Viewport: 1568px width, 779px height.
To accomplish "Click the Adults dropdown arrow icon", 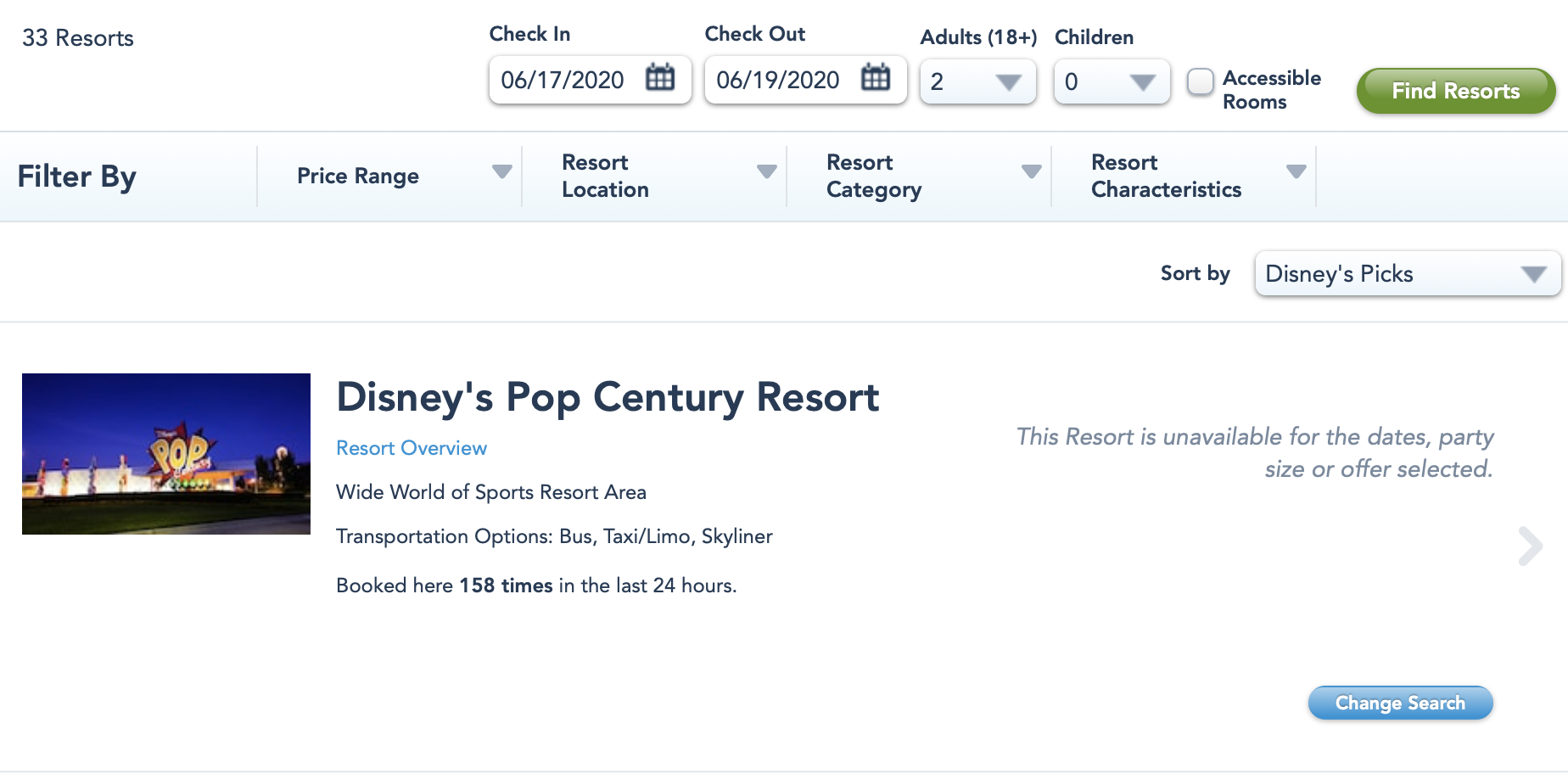I will (x=1008, y=82).
